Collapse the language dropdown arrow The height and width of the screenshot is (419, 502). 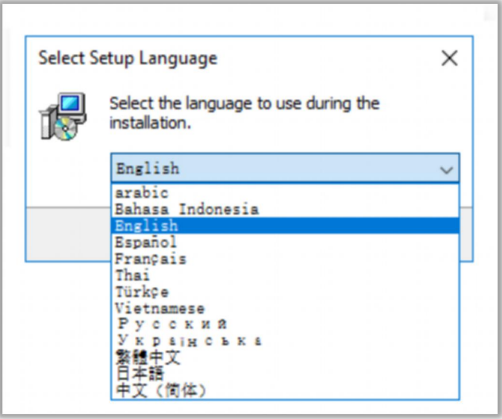tap(446, 170)
